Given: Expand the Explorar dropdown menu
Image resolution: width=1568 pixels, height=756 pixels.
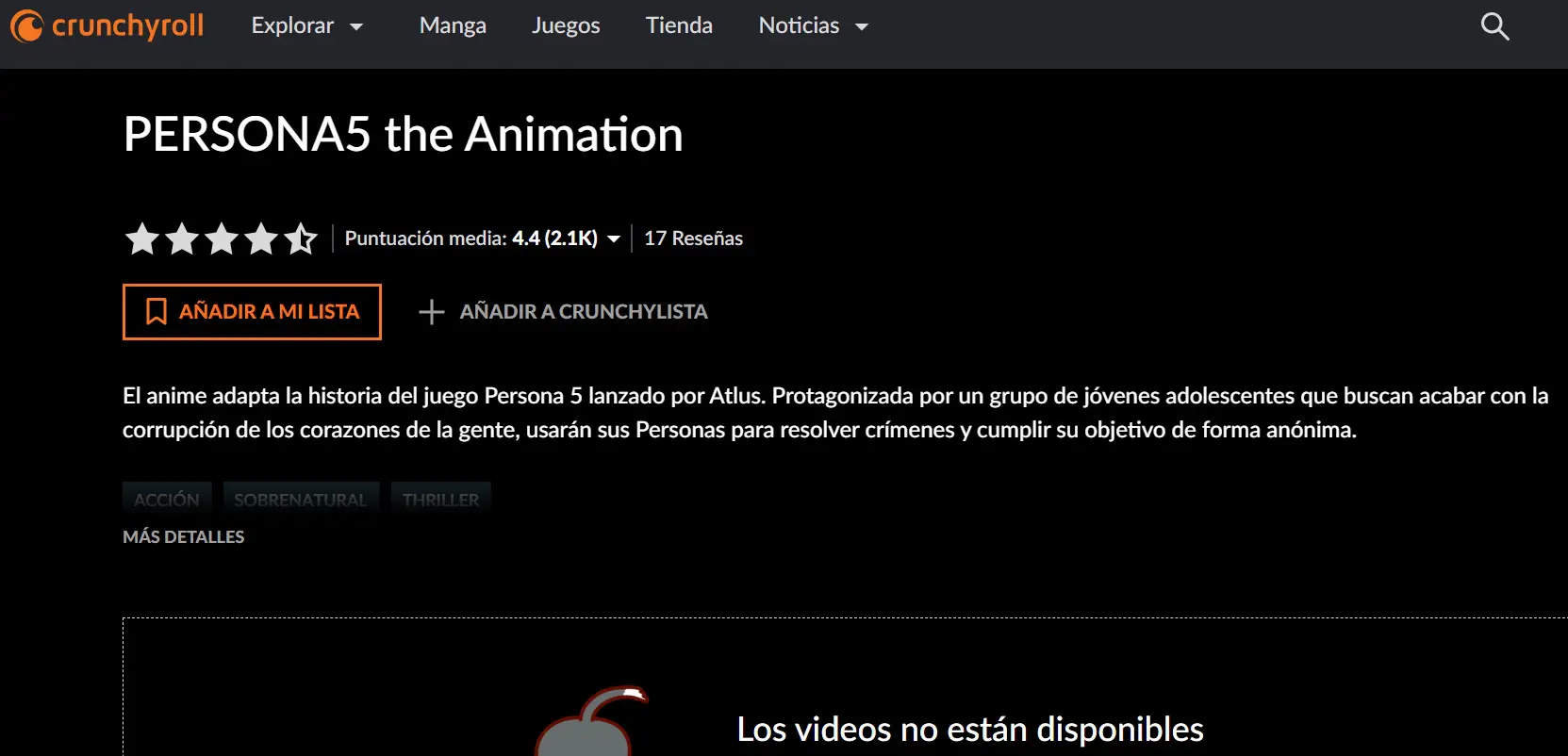Looking at the screenshot, I should [x=306, y=26].
